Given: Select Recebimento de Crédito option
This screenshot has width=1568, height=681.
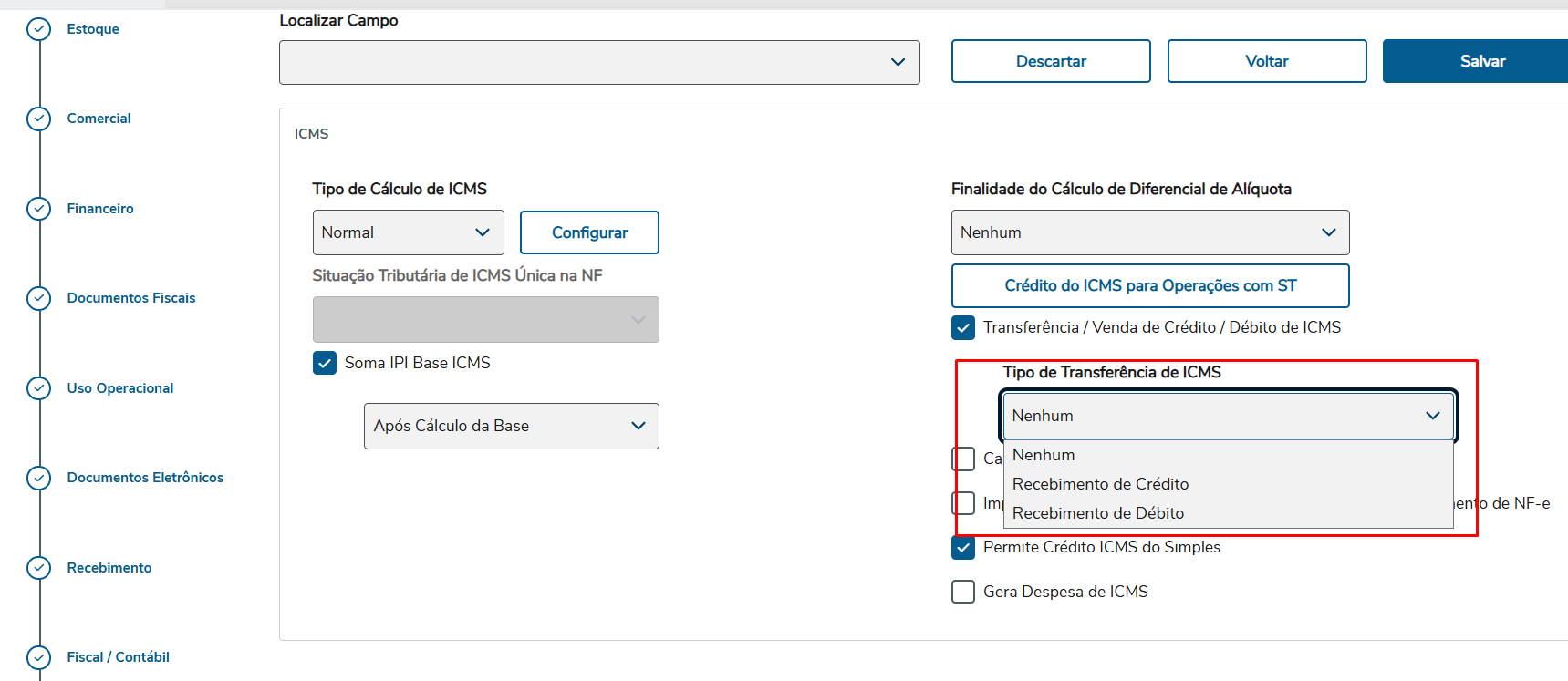Looking at the screenshot, I should (1100, 484).
